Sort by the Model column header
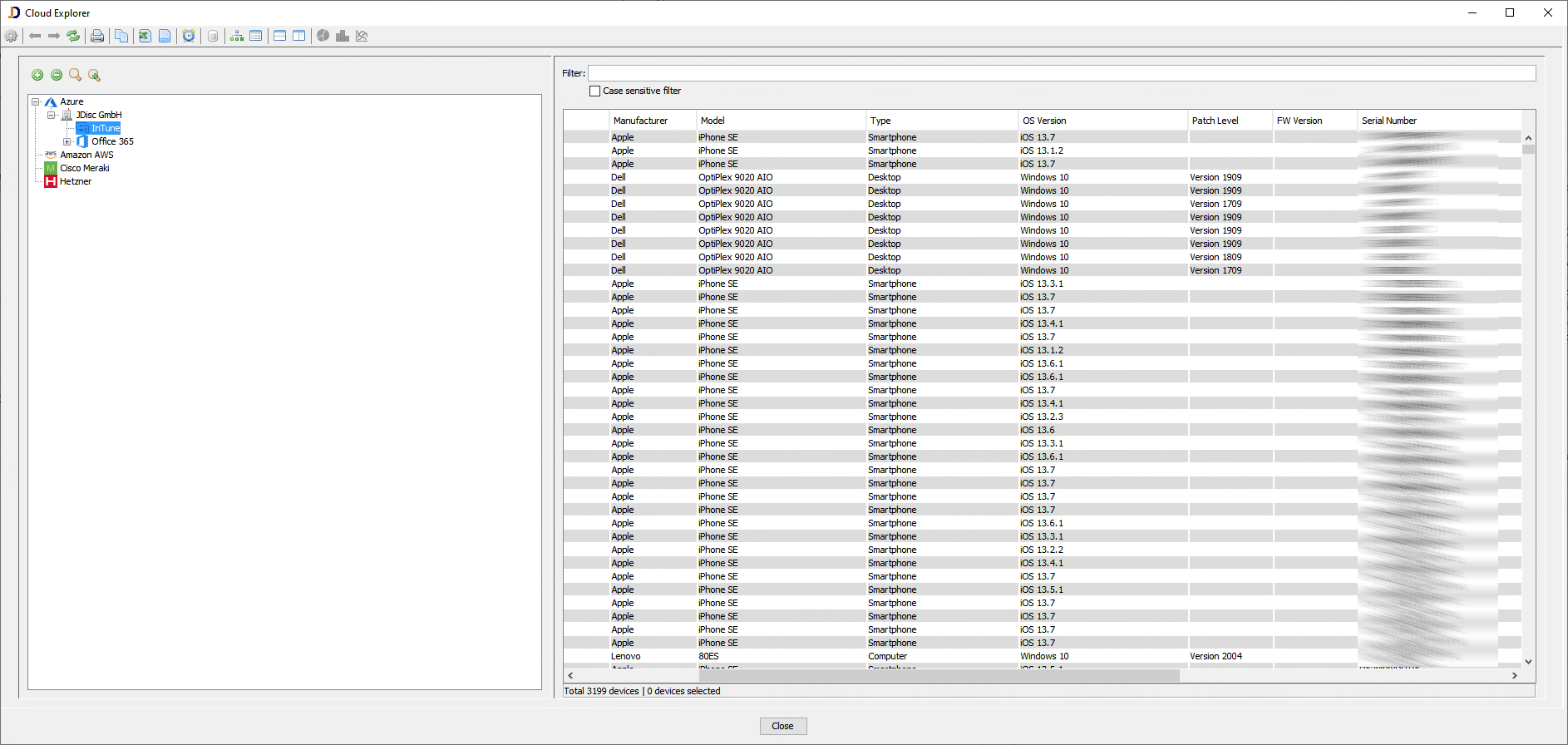 (781, 121)
